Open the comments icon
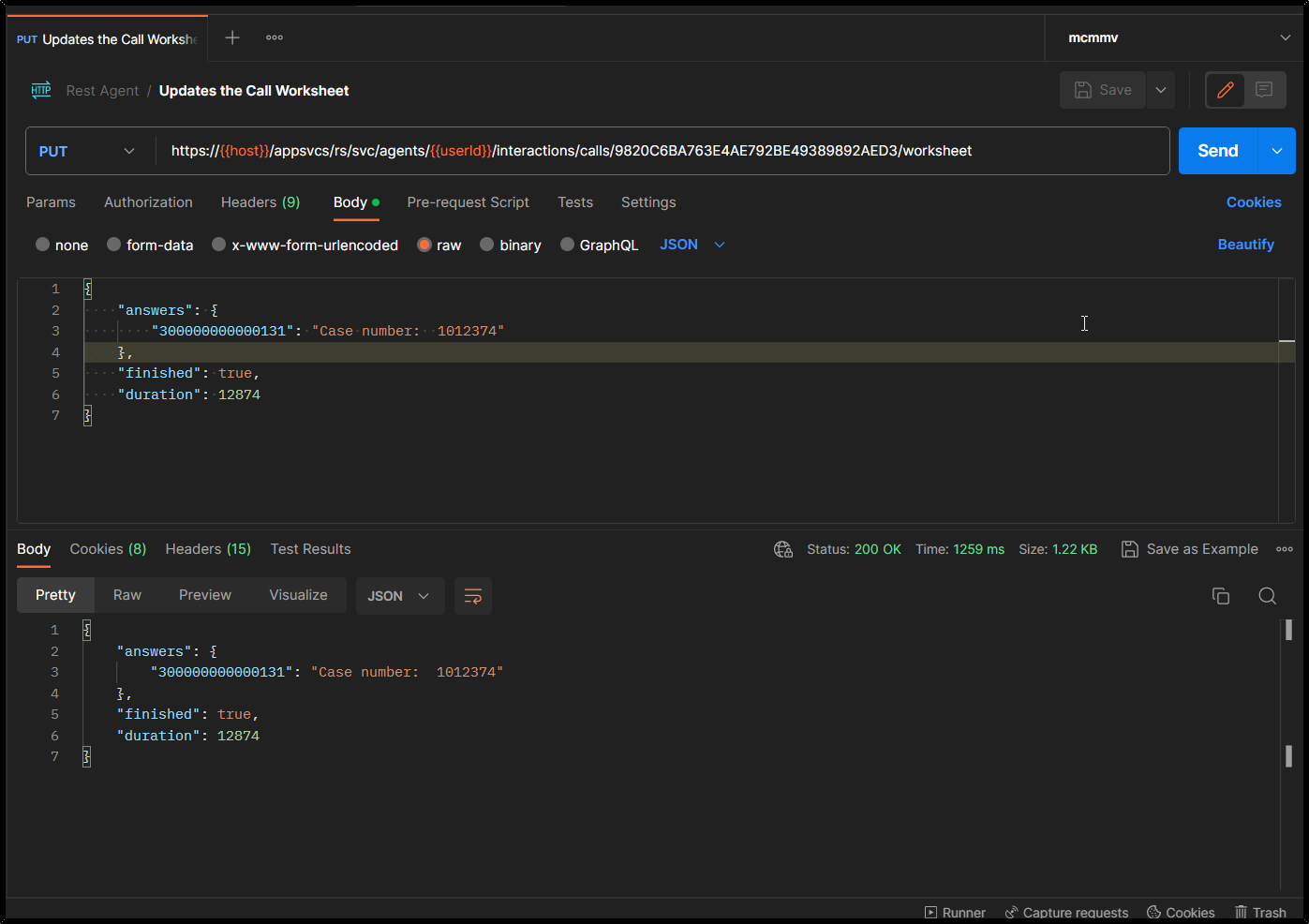1309x924 pixels. pyautogui.click(x=1264, y=90)
